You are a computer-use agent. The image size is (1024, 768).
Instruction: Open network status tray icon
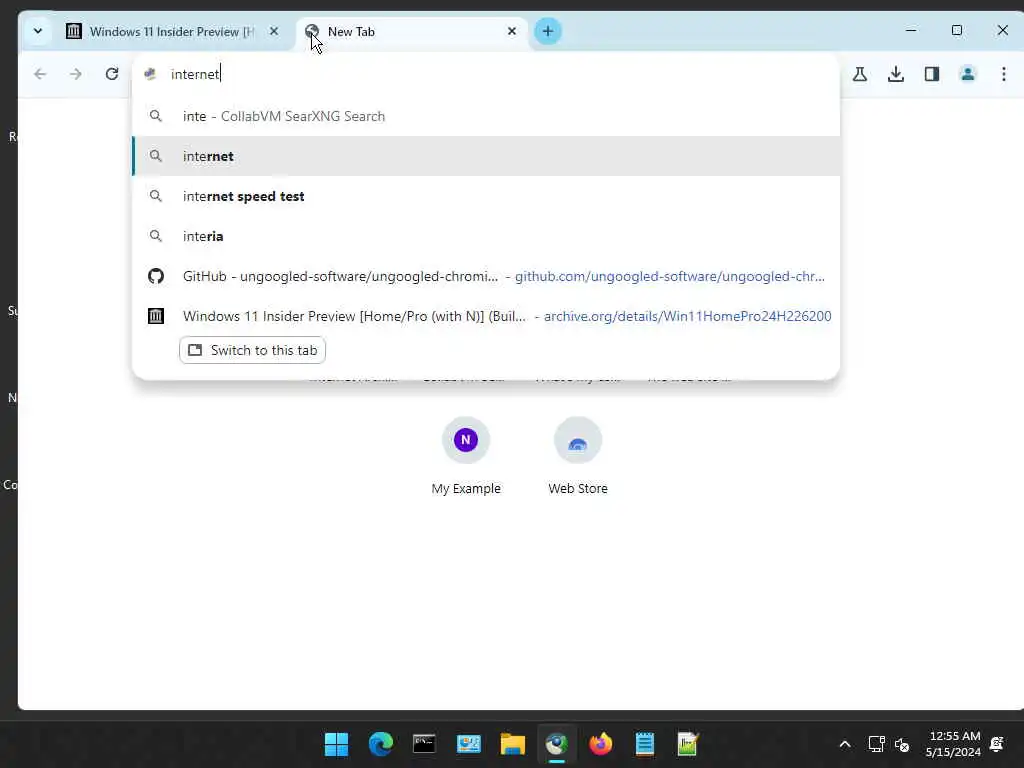click(876, 744)
